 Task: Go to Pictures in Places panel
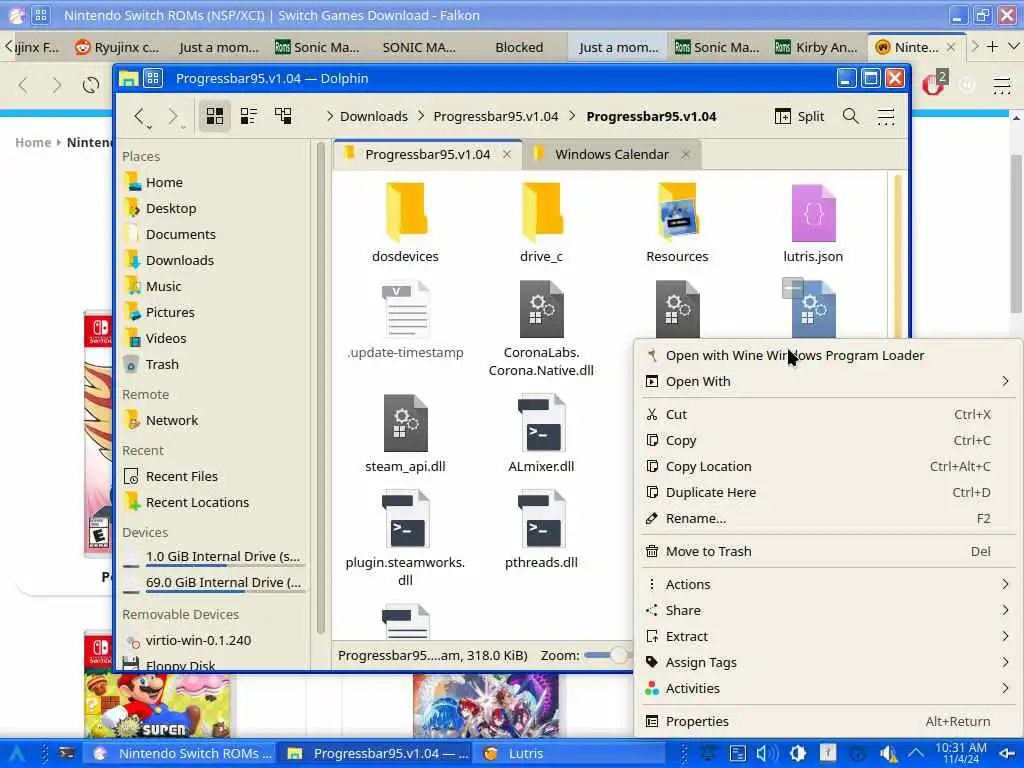pos(214,312)
